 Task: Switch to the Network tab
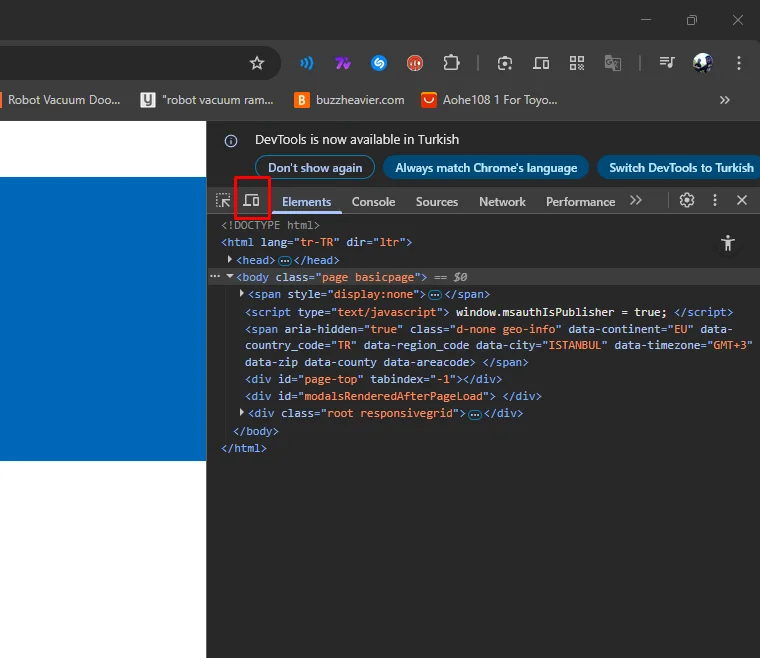tap(502, 201)
